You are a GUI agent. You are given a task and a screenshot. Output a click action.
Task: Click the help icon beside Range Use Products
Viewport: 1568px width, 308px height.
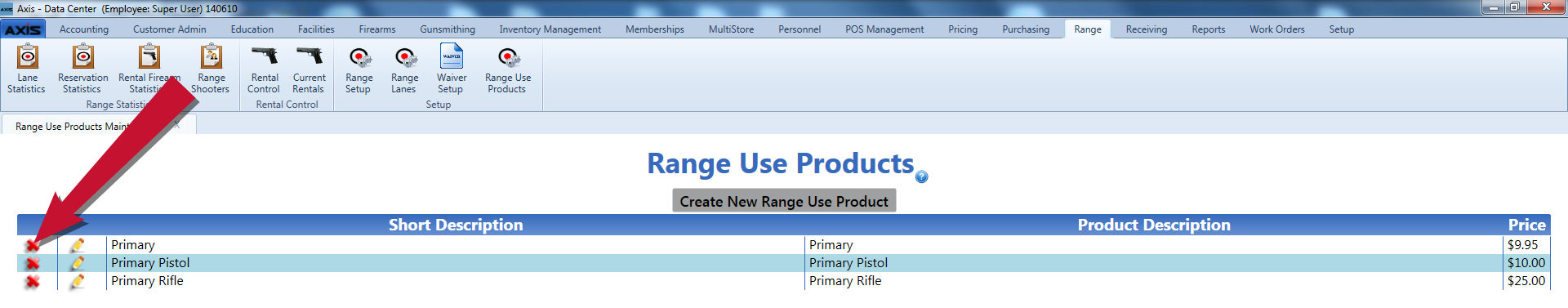coord(922,176)
